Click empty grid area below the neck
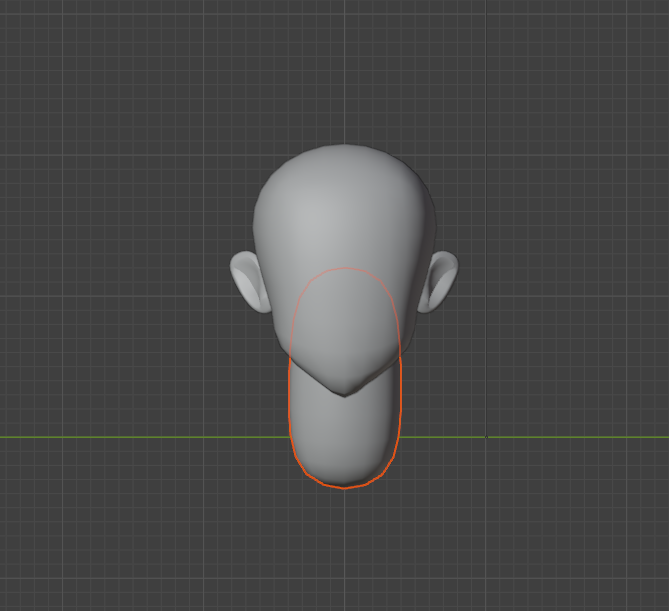Screen dimensions: 669x611 tap(345, 550)
